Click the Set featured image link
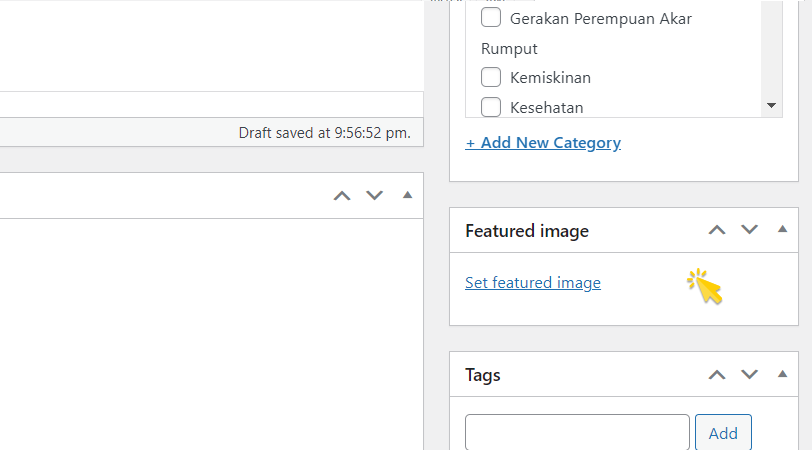The width and height of the screenshot is (812, 450). point(533,283)
